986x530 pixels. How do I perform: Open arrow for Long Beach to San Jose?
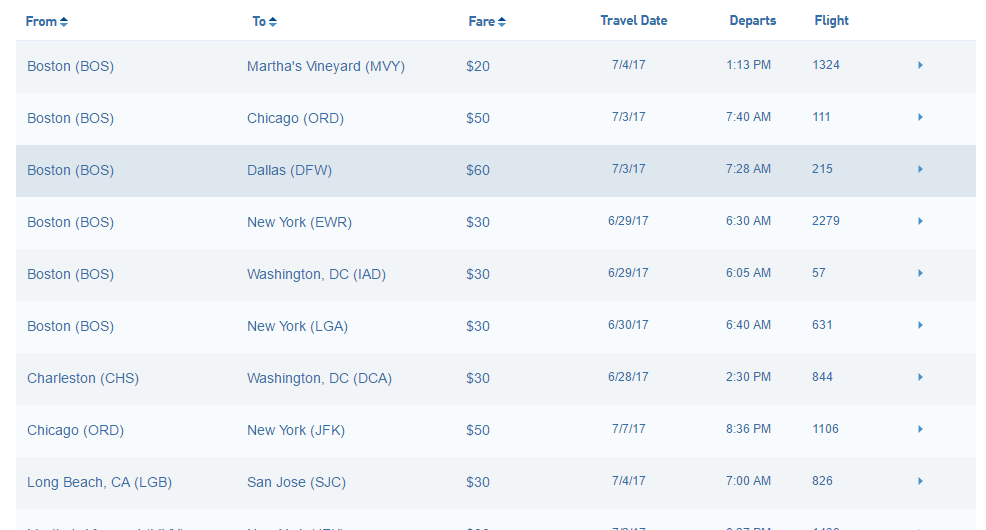pyautogui.click(x=920, y=481)
